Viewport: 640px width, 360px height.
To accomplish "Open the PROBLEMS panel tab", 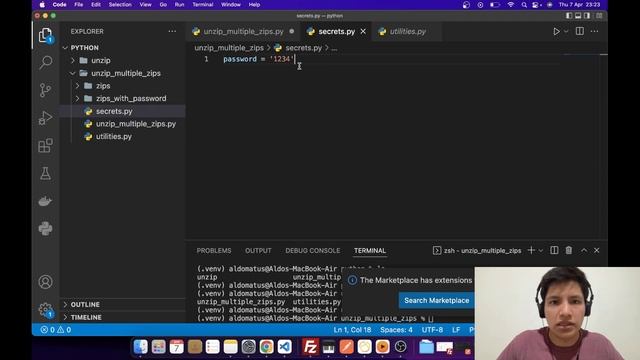I will 214,251.
